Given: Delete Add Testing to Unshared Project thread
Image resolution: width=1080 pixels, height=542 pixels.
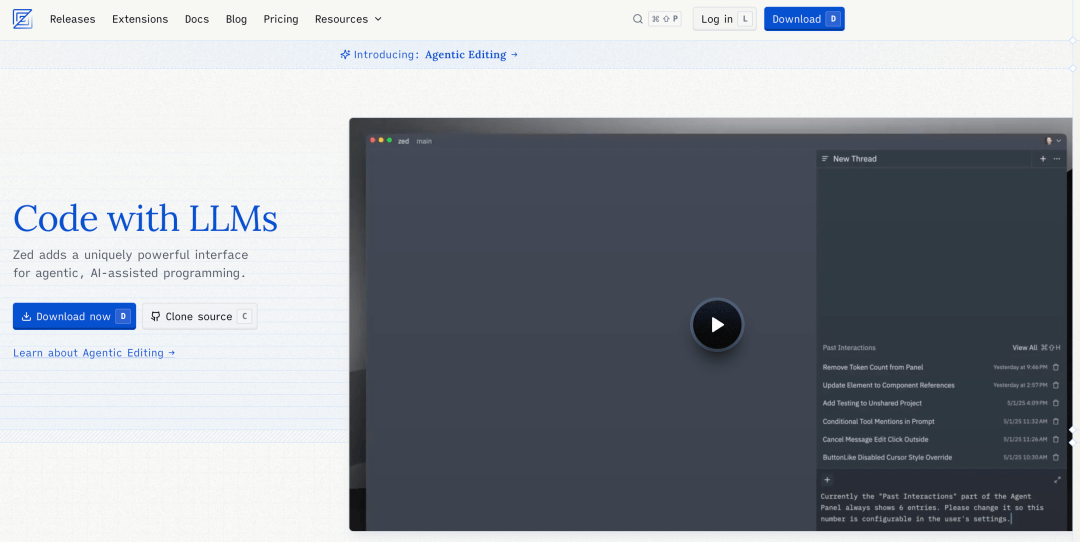Looking at the screenshot, I should coord(1056,404).
